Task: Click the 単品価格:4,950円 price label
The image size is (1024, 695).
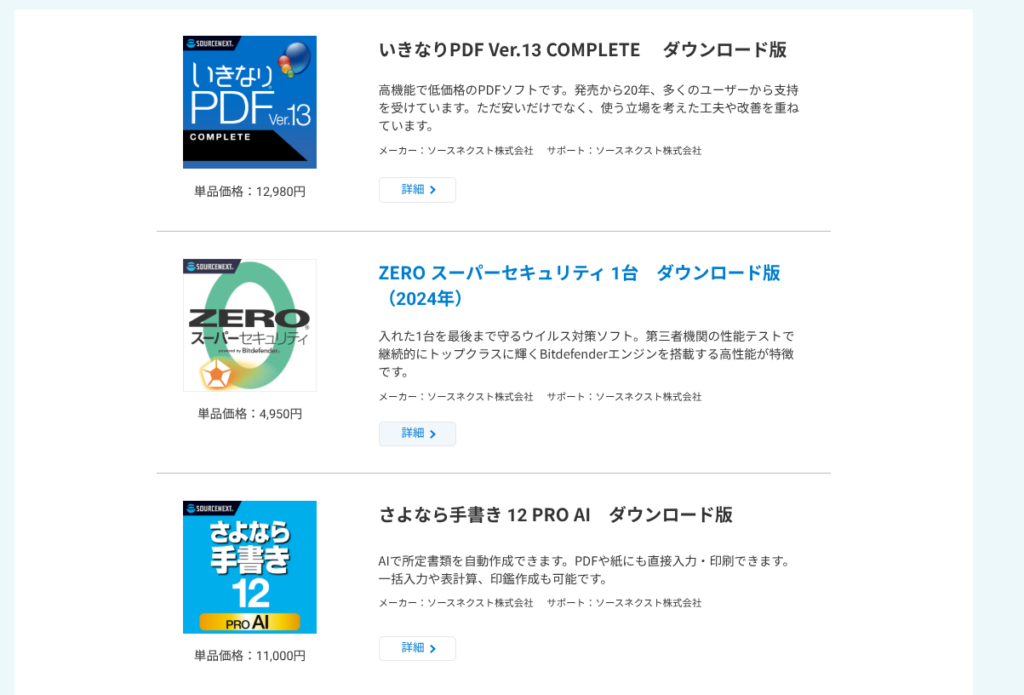Action: [x=249, y=413]
